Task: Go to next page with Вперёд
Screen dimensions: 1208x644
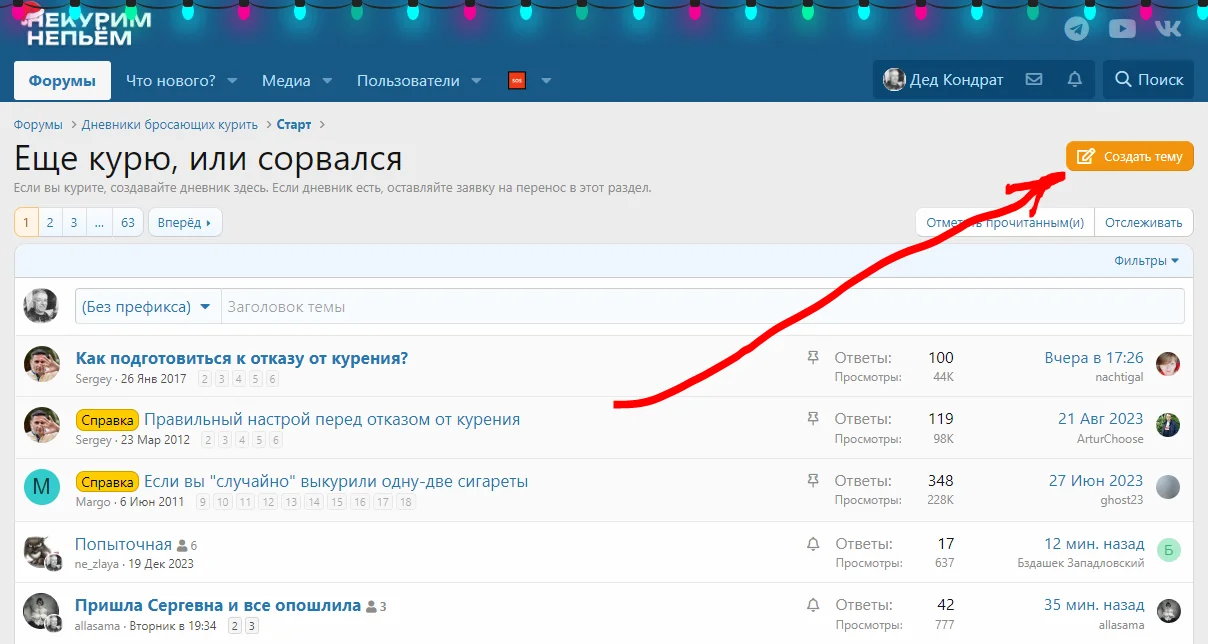Action: click(185, 222)
